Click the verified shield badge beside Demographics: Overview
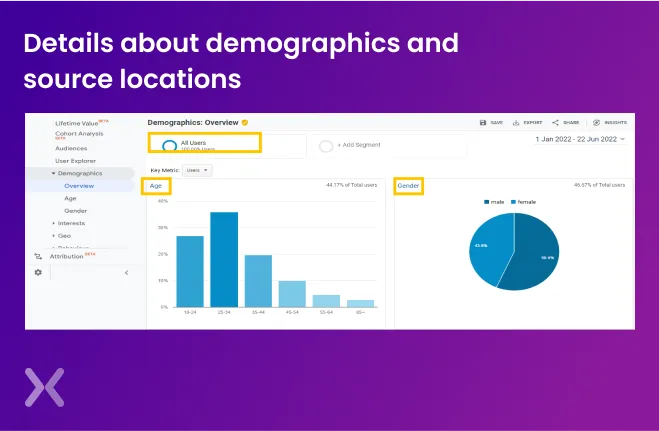Image resolution: width=659 pixels, height=431 pixels. coord(245,123)
